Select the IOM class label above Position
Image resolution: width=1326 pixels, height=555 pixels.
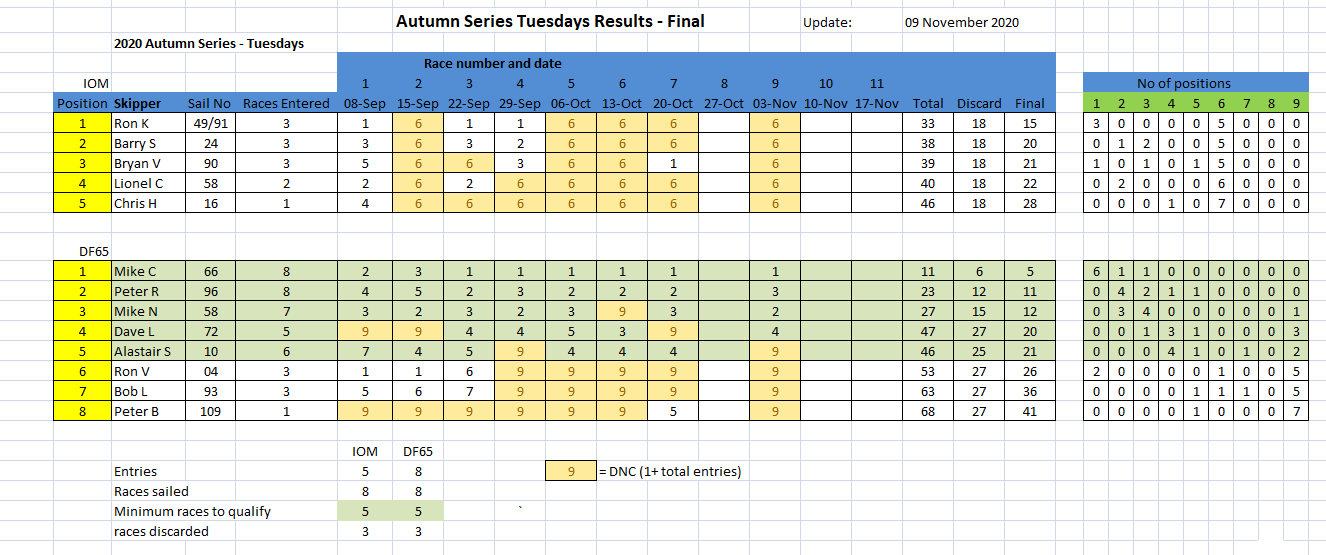[96, 83]
